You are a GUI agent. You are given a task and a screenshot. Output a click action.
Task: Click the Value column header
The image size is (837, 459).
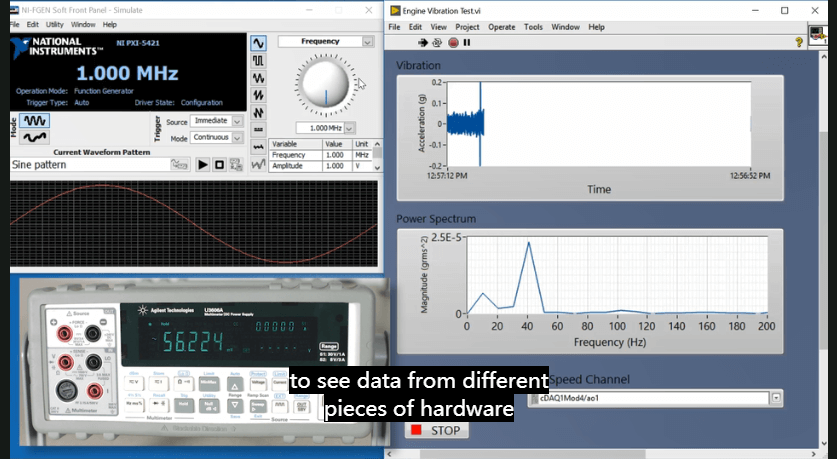pos(337,144)
